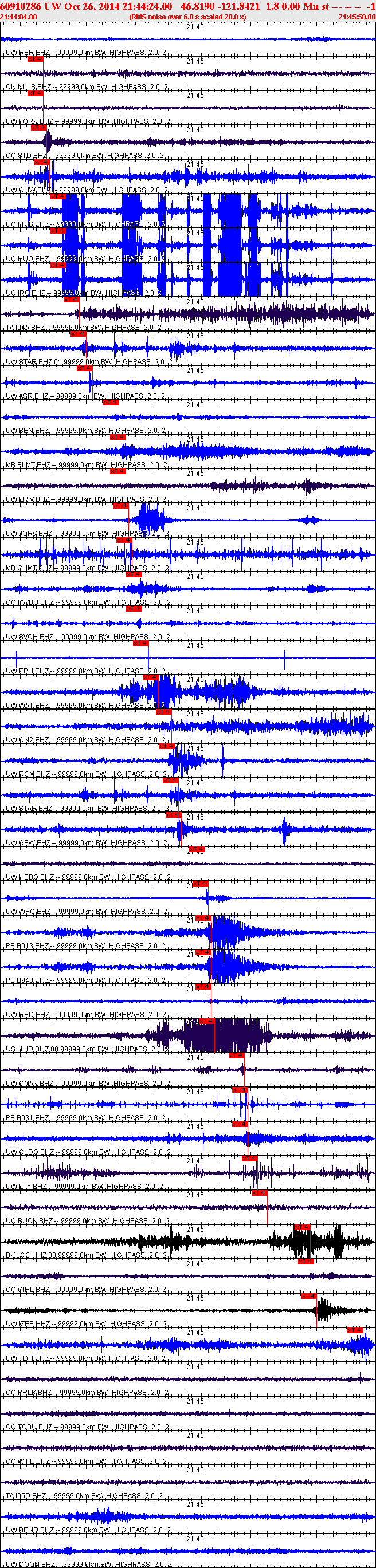Viewport: 376px width, 1568px height.
Task: Select the CC STD BHZ station label
Action: (85, 156)
